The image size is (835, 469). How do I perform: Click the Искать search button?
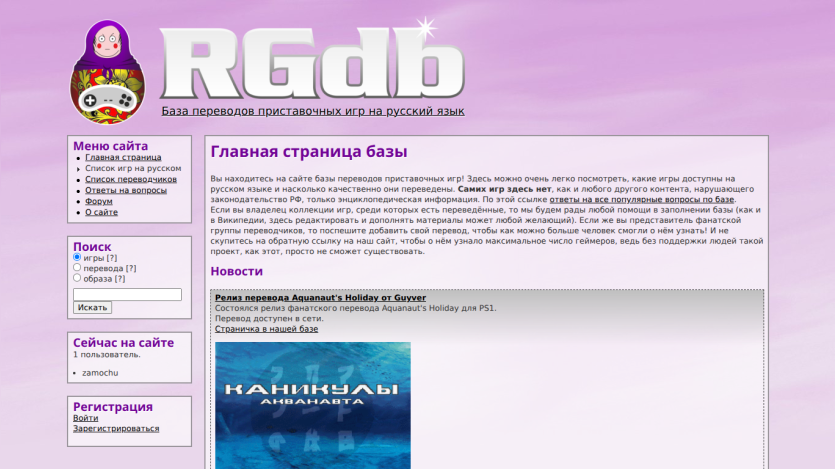[92, 308]
